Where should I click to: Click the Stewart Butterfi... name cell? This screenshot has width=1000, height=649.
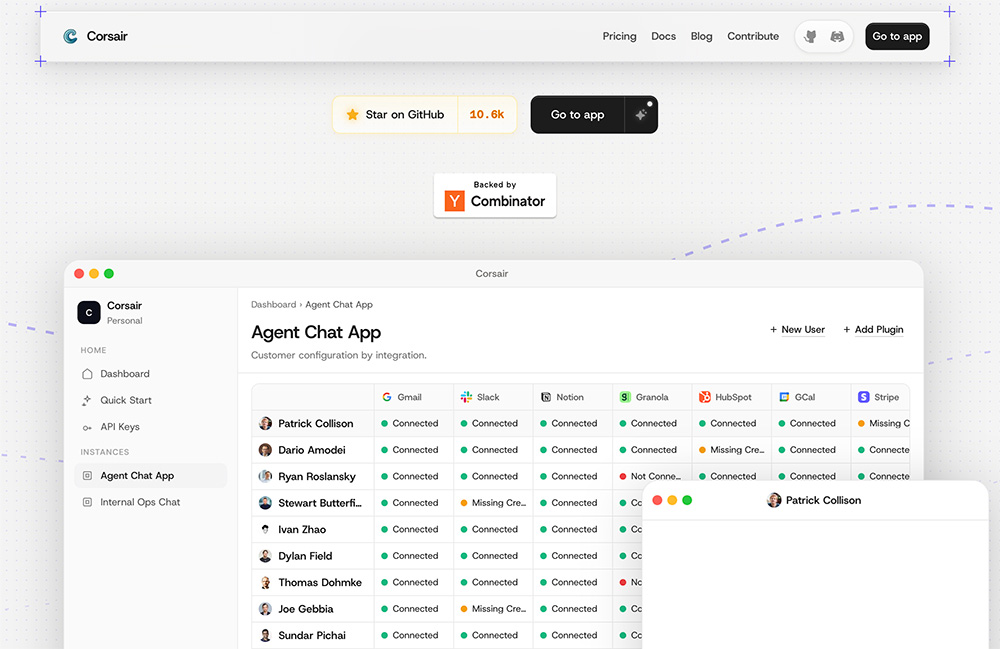312,503
